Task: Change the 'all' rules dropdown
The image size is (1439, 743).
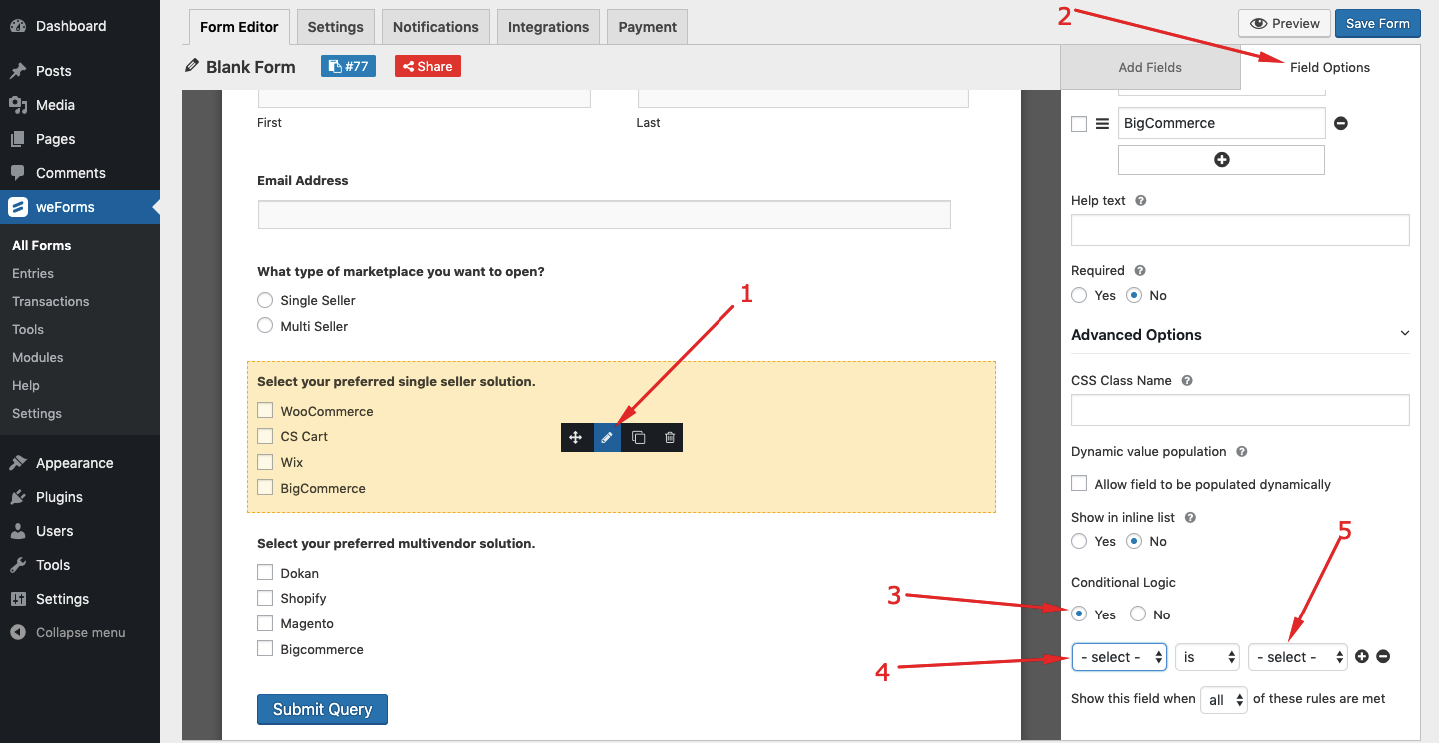Action: tap(1223, 699)
